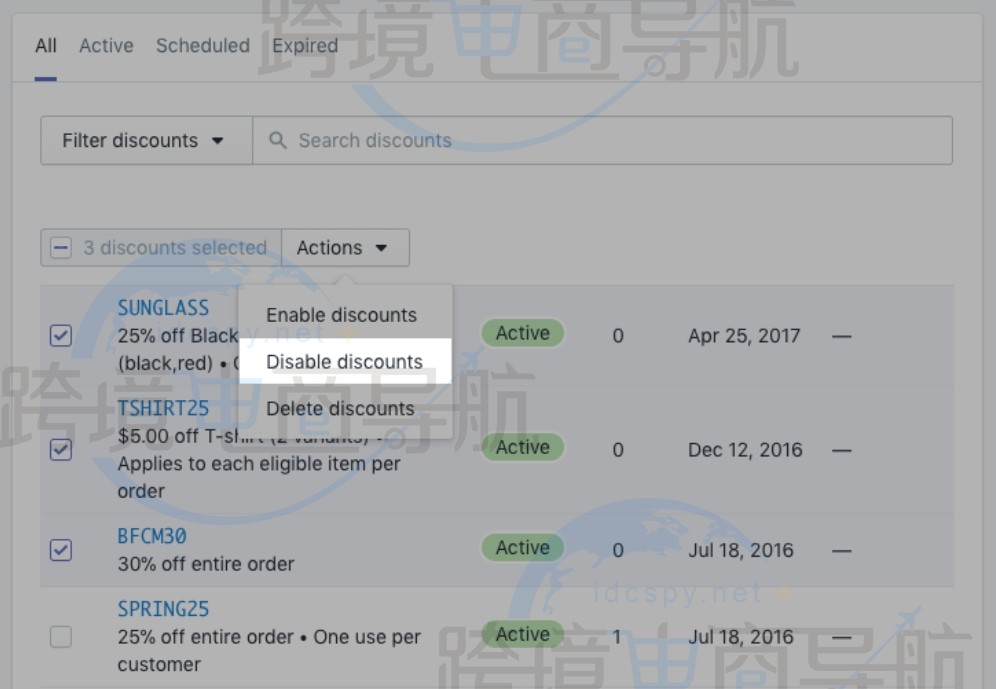Choose Disable discounts option

click(x=344, y=361)
